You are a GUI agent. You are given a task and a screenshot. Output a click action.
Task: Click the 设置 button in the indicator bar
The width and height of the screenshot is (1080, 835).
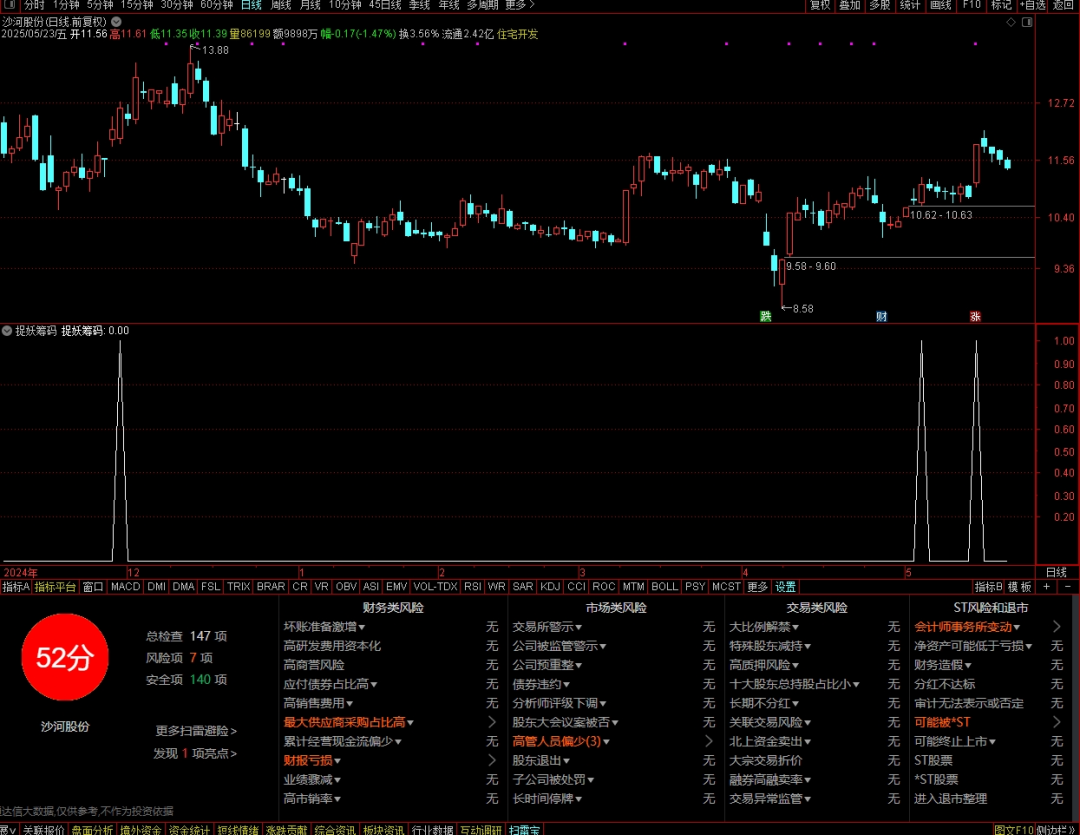(x=786, y=587)
